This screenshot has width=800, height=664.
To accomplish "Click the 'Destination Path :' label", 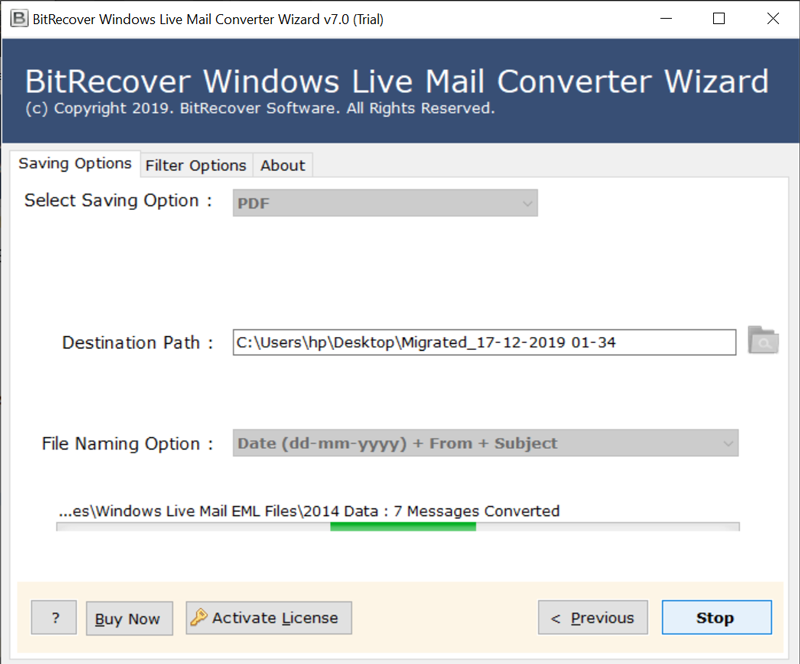I will tap(137, 342).
